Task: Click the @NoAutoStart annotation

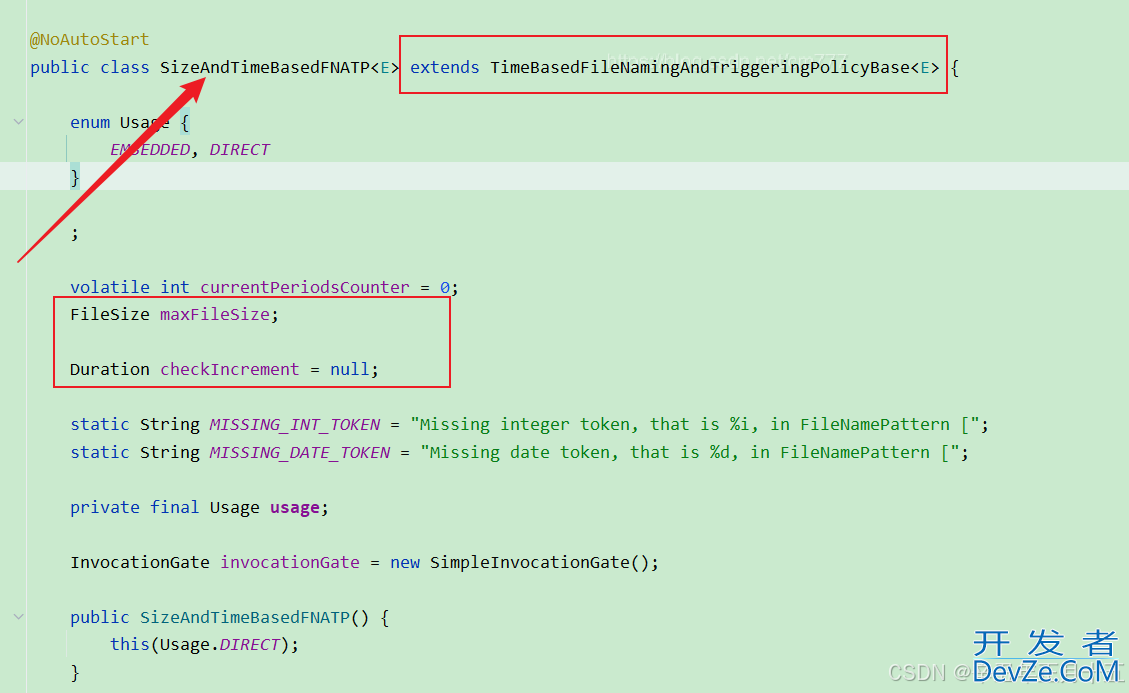Action: point(89,40)
